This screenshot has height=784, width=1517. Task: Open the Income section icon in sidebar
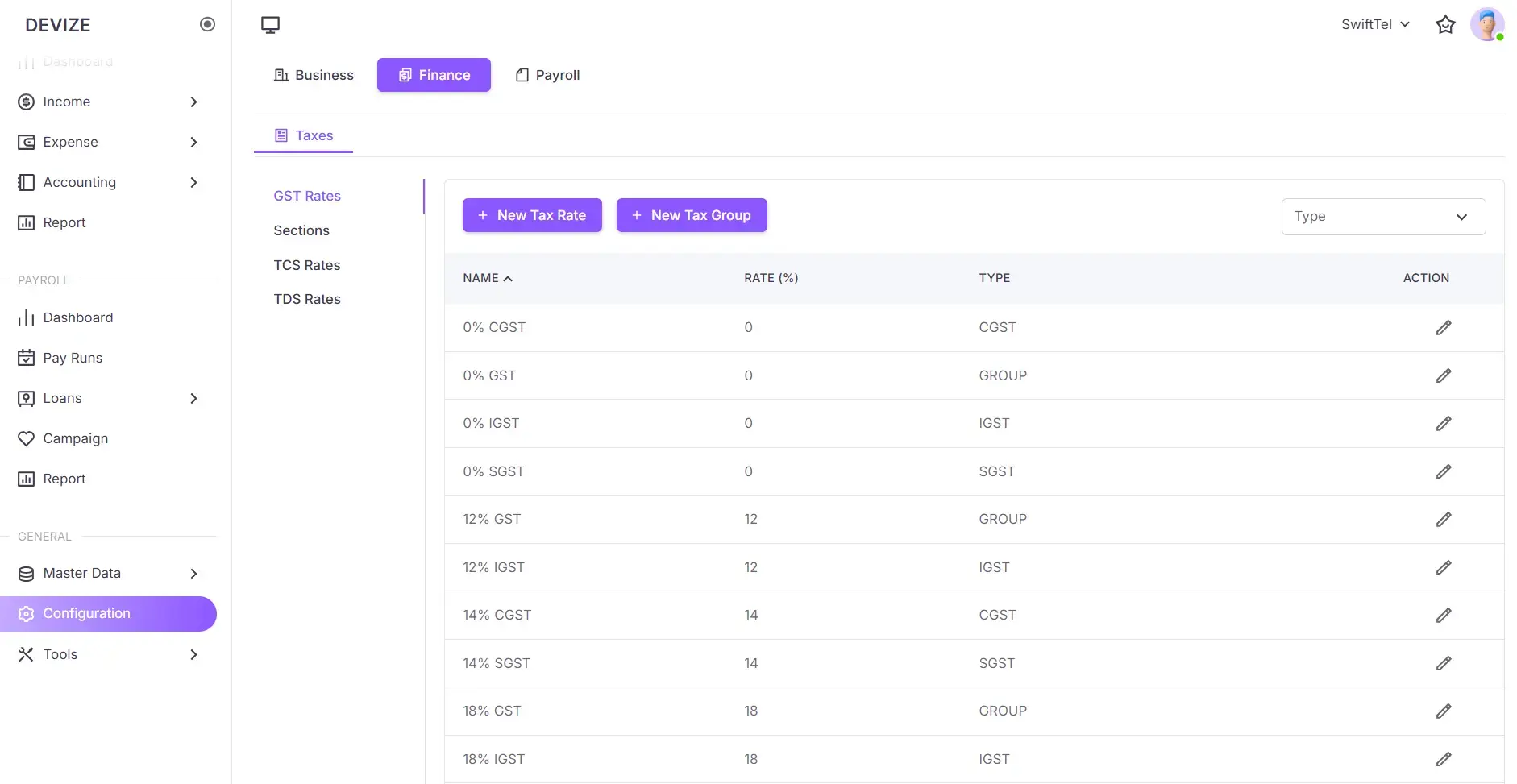[26, 102]
